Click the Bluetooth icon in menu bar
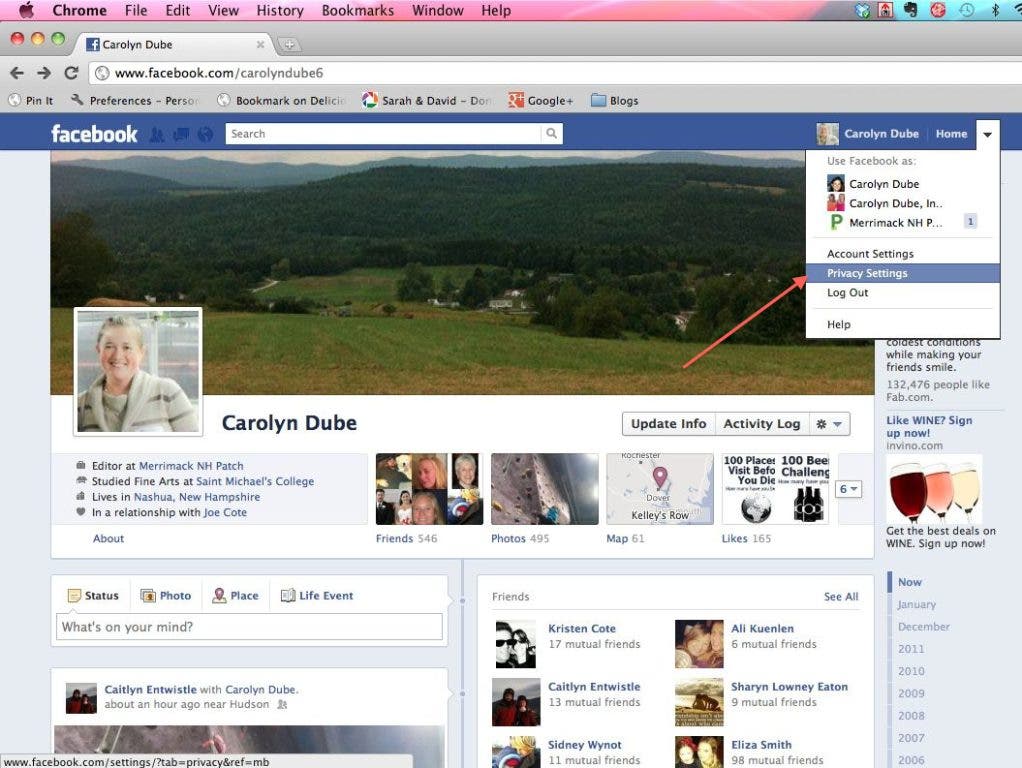 995,10
